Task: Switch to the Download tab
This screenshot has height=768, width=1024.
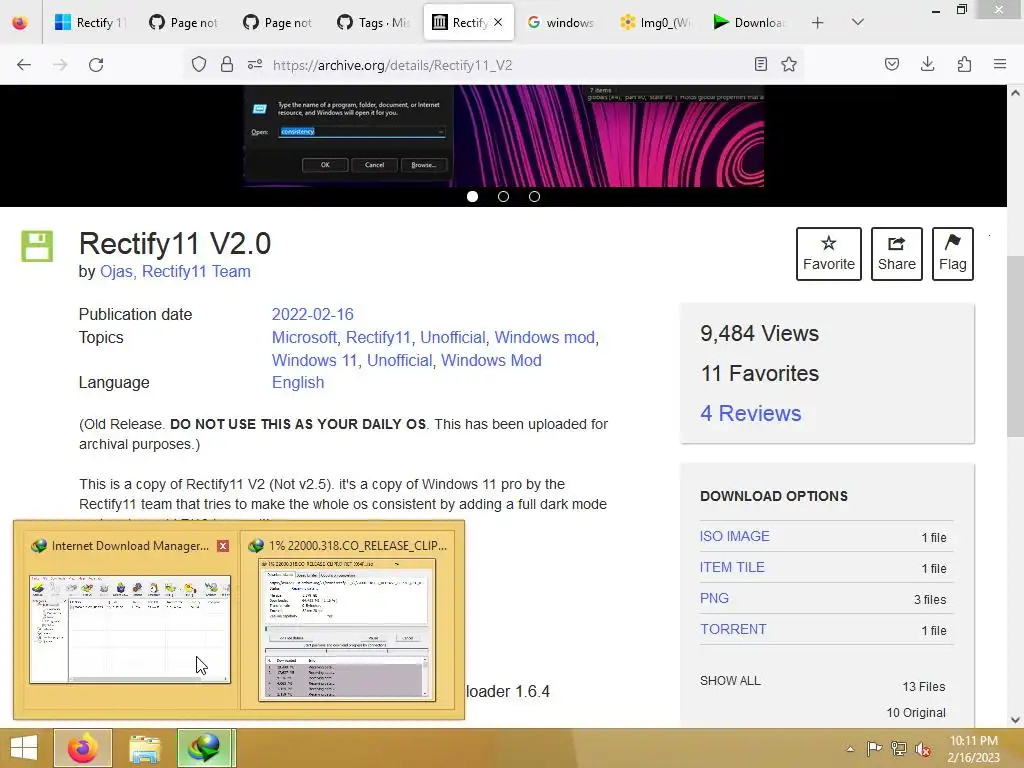Action: (748, 23)
